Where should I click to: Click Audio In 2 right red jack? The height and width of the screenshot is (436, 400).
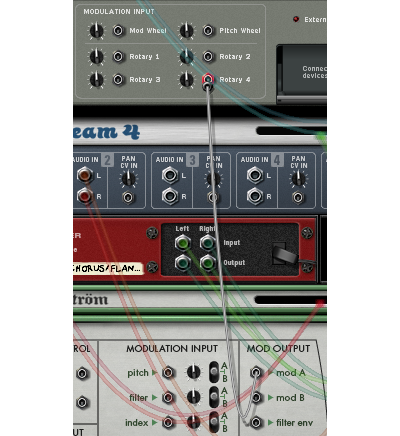(x=85, y=196)
